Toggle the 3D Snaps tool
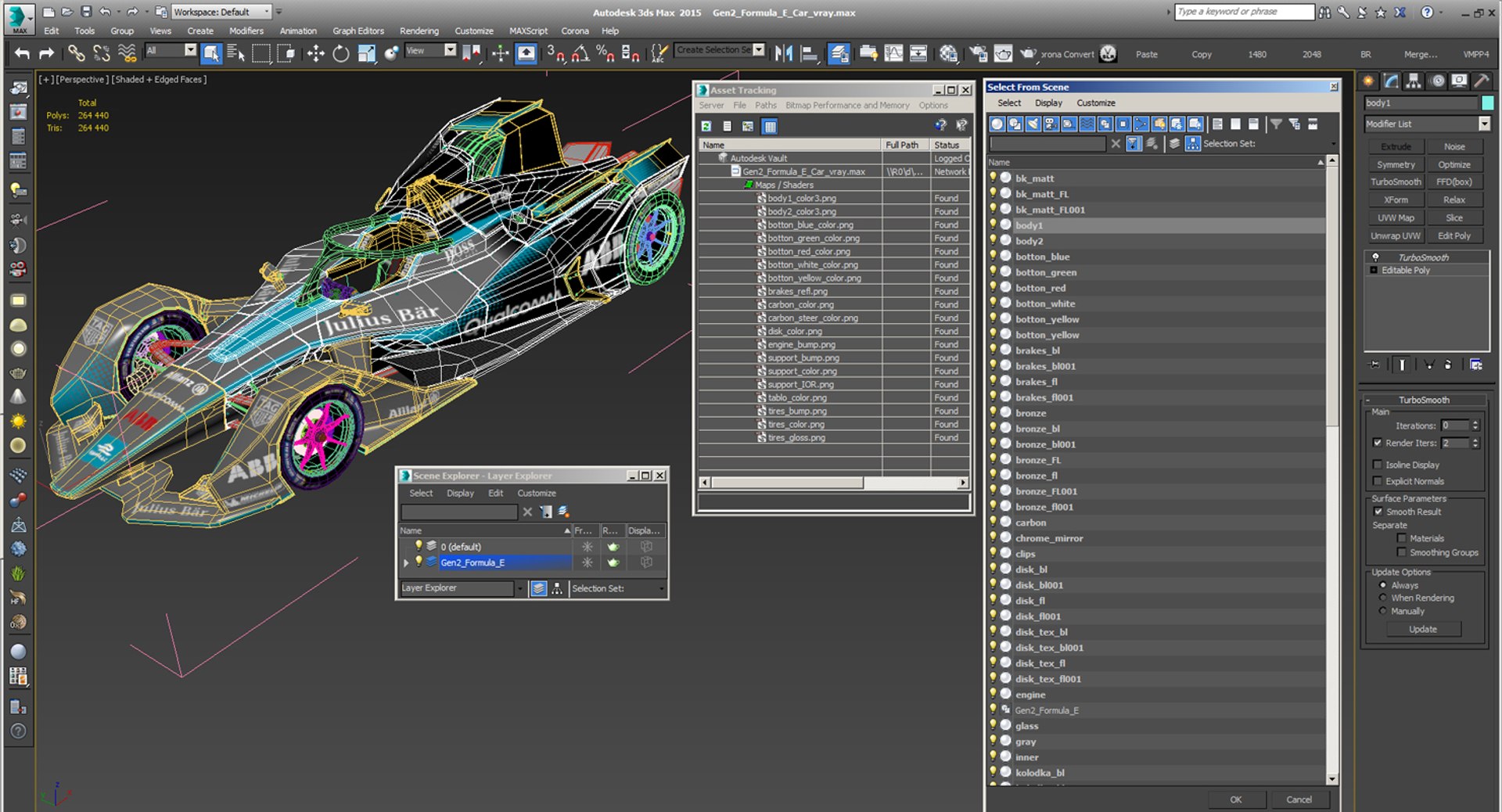Image resolution: width=1502 pixels, height=812 pixels. coord(555,53)
